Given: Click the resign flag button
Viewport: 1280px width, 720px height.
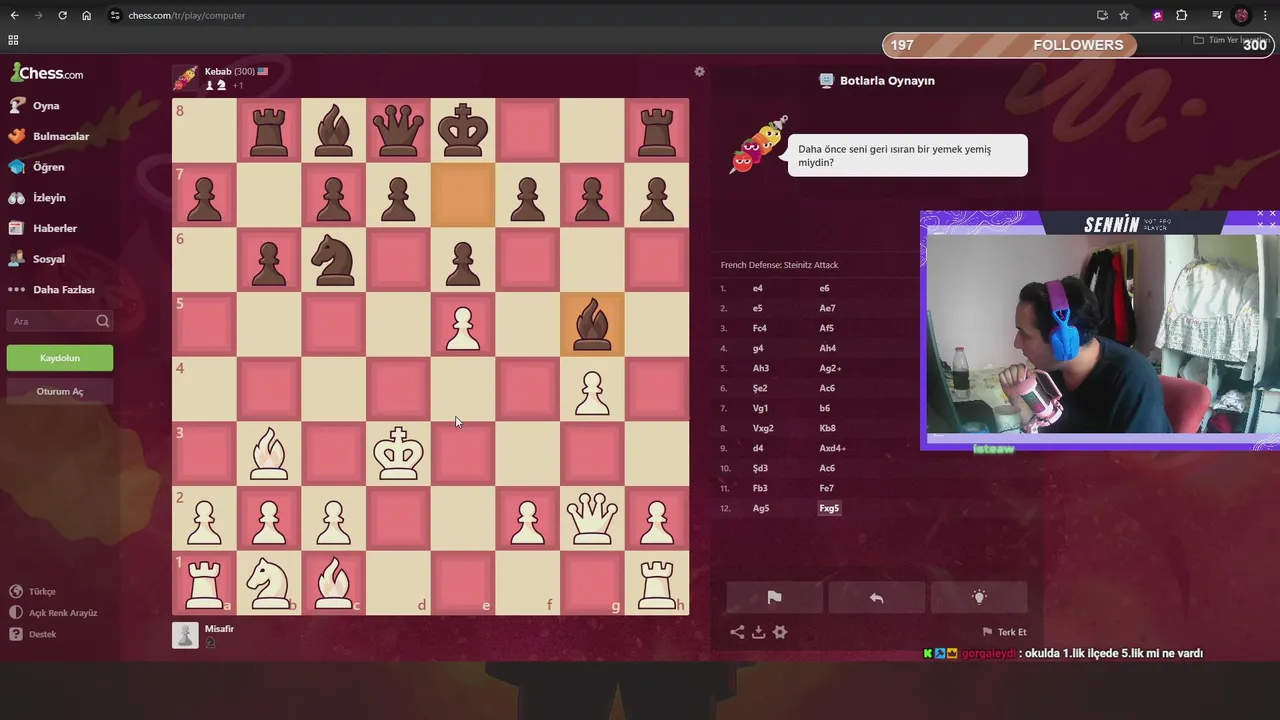Looking at the screenshot, I should 774,597.
